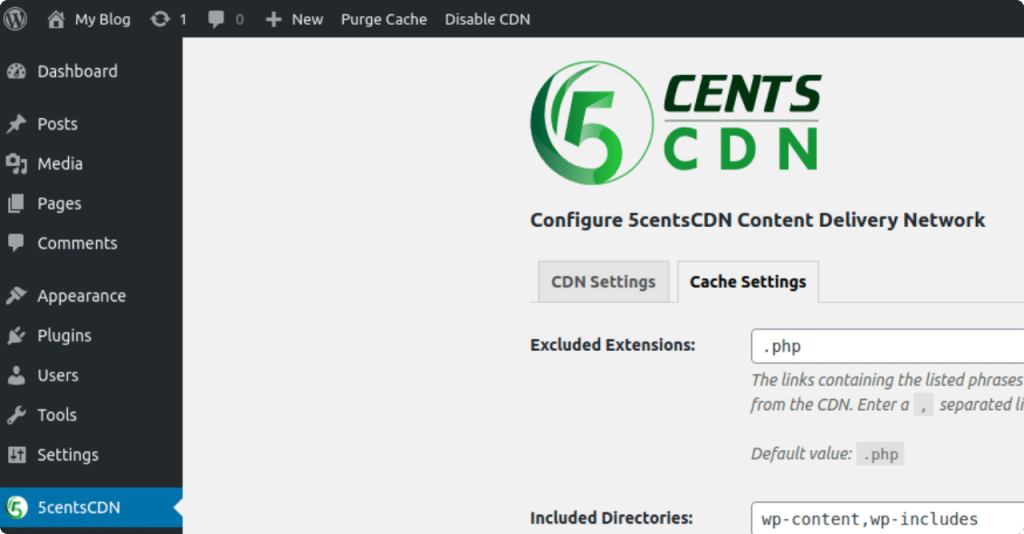The width and height of the screenshot is (1024, 534).
Task: Focus the Included Directories input field
Action: pyautogui.click(x=888, y=518)
